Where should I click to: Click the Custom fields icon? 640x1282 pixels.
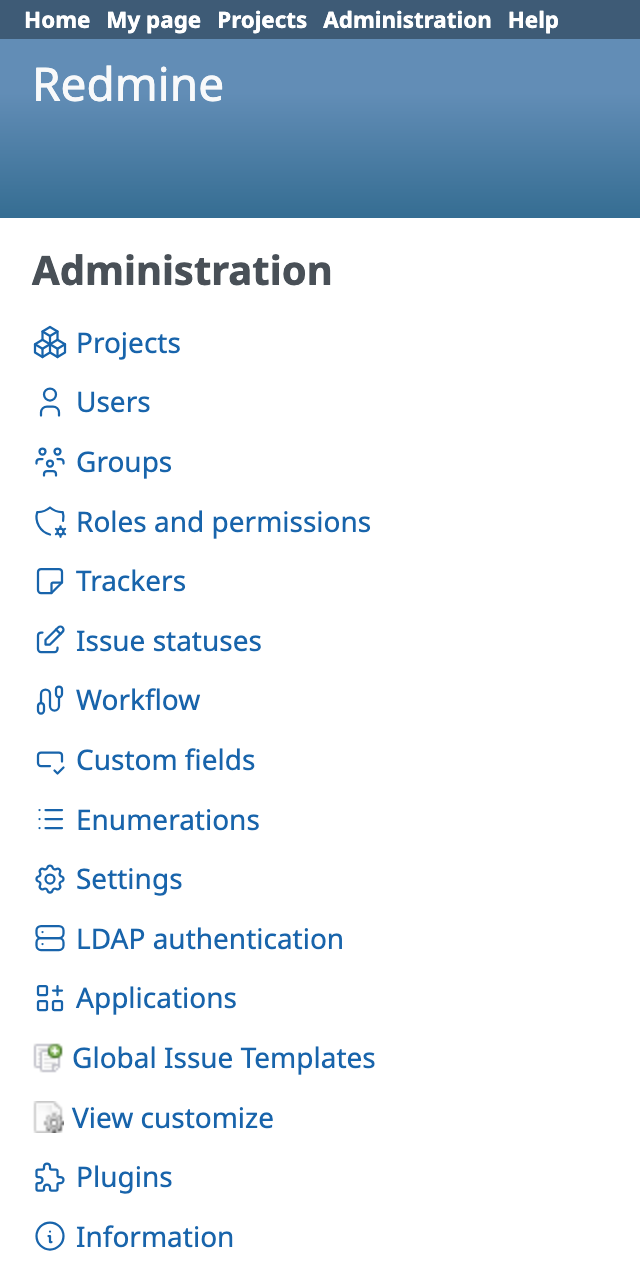coord(49,761)
